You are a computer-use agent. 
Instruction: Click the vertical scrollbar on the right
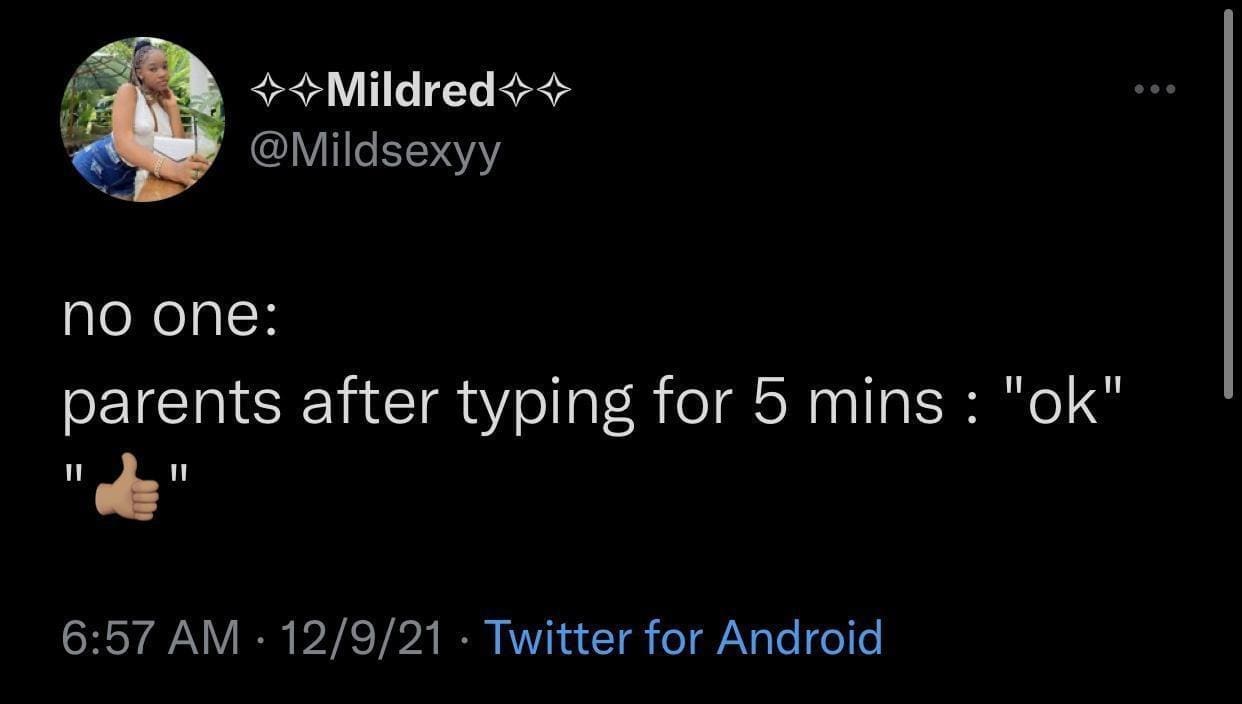click(1229, 200)
